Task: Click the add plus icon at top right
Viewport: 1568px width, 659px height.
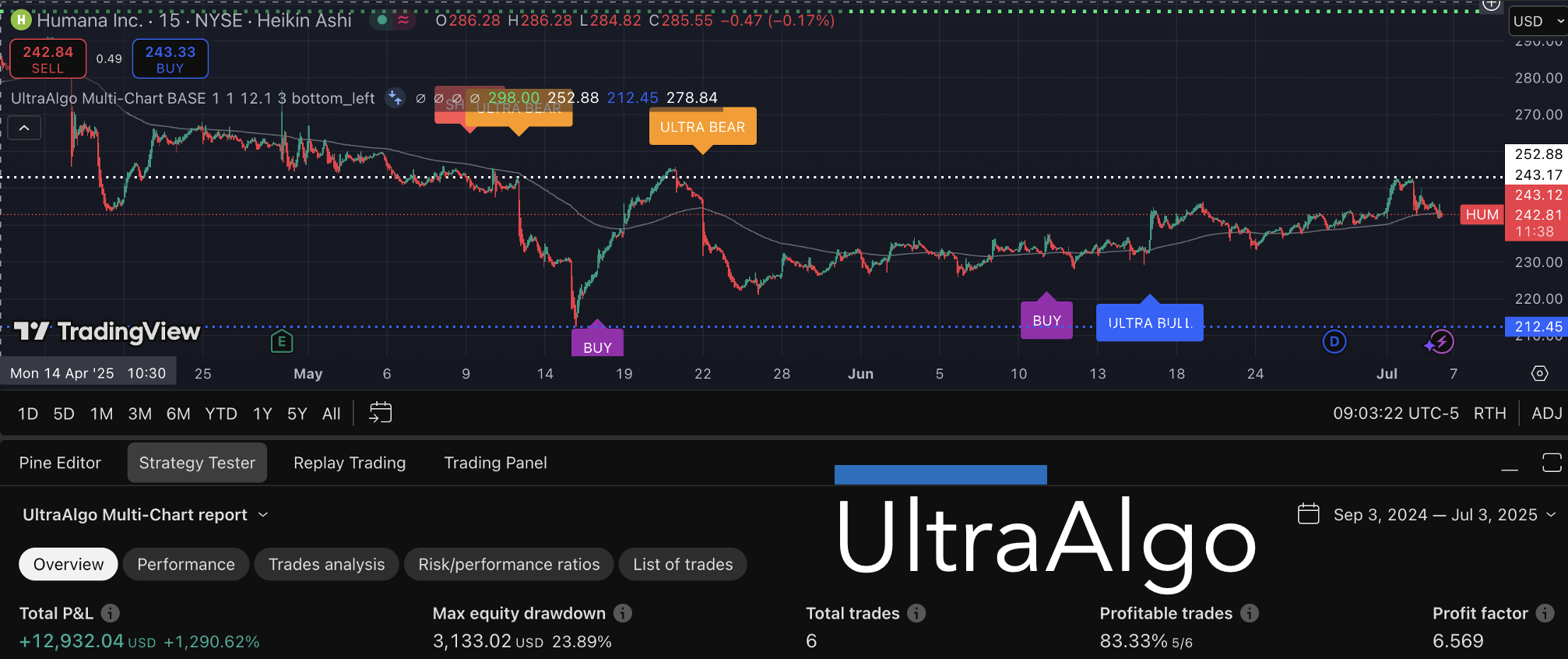Action: 1491,5
